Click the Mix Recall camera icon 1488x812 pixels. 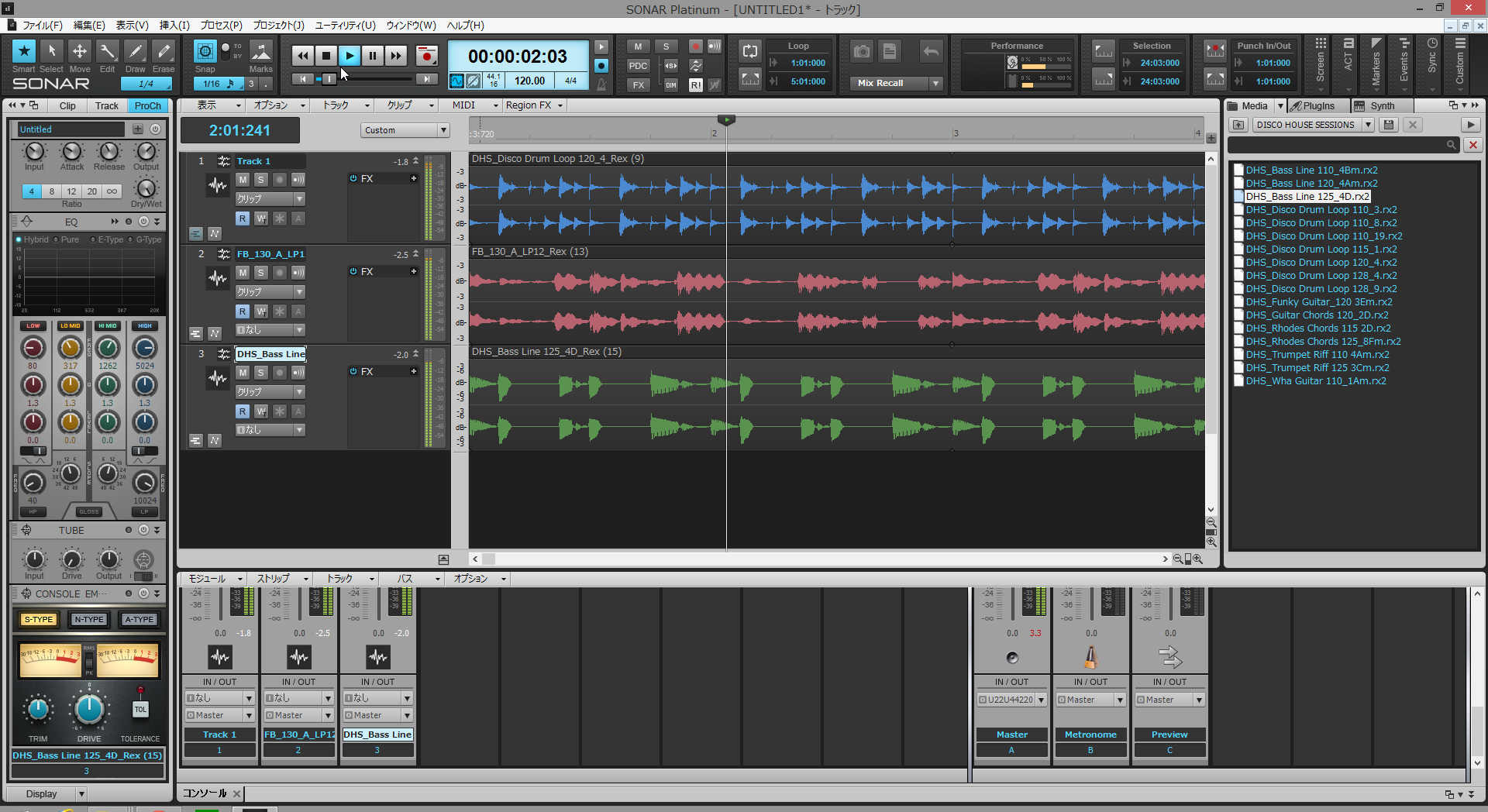tap(862, 52)
